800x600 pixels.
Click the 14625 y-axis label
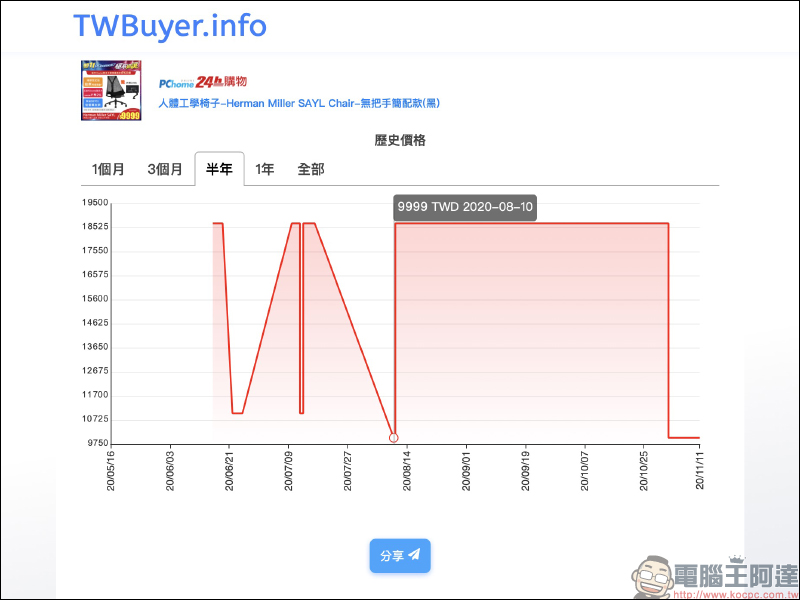tap(95, 323)
